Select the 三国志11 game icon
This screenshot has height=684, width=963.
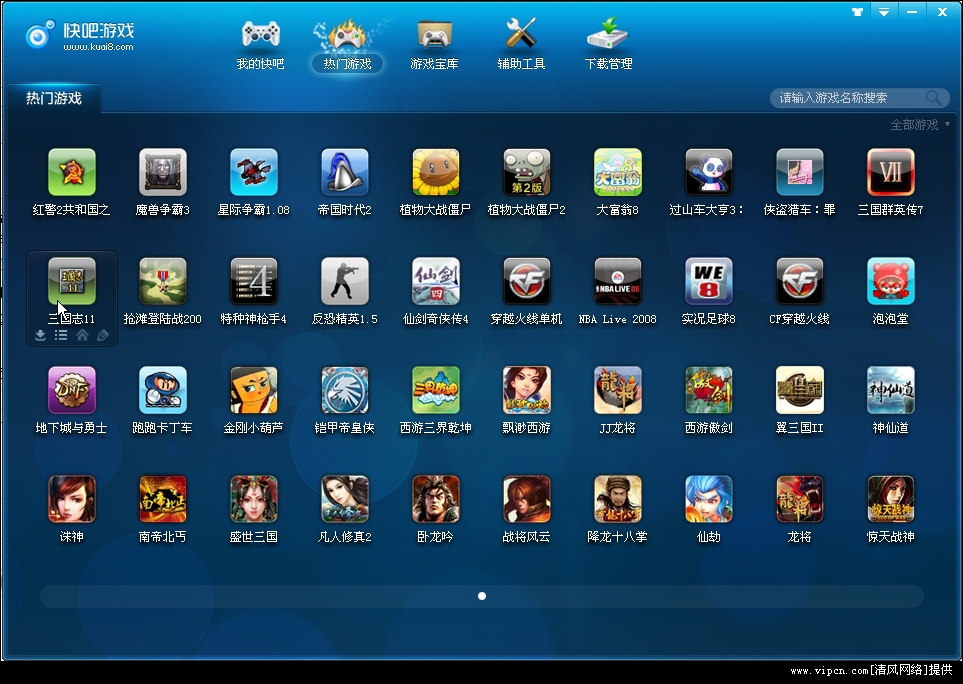tap(72, 281)
